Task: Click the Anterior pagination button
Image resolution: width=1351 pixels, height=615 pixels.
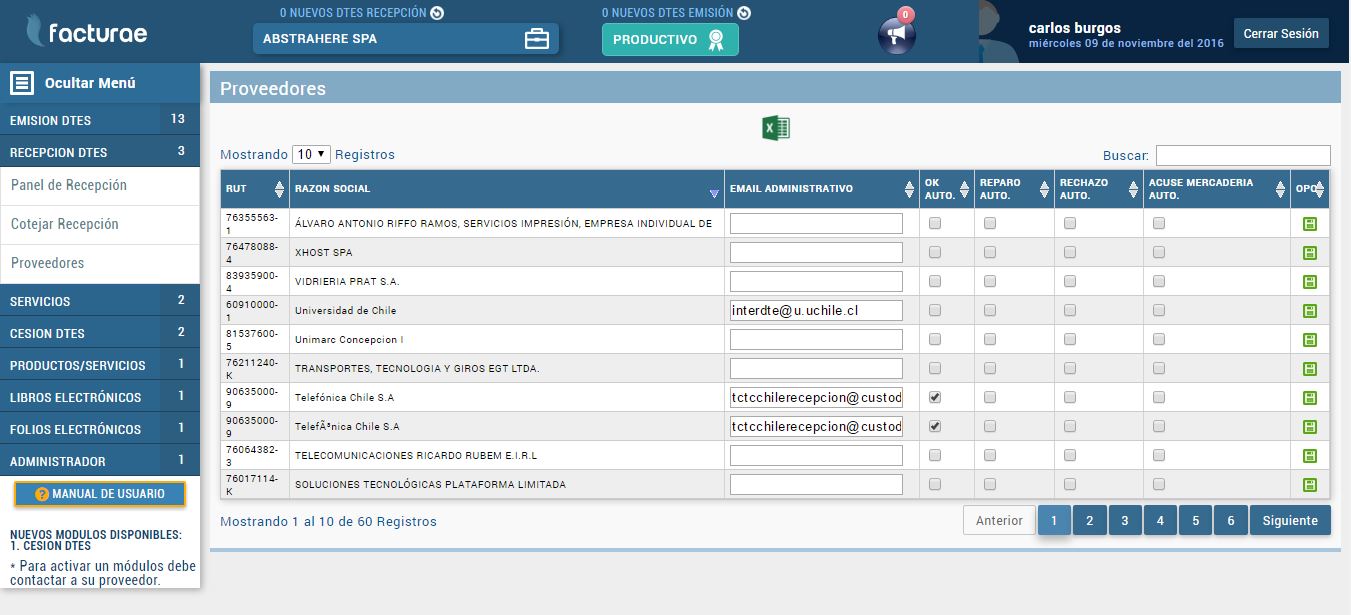Action: 999,521
